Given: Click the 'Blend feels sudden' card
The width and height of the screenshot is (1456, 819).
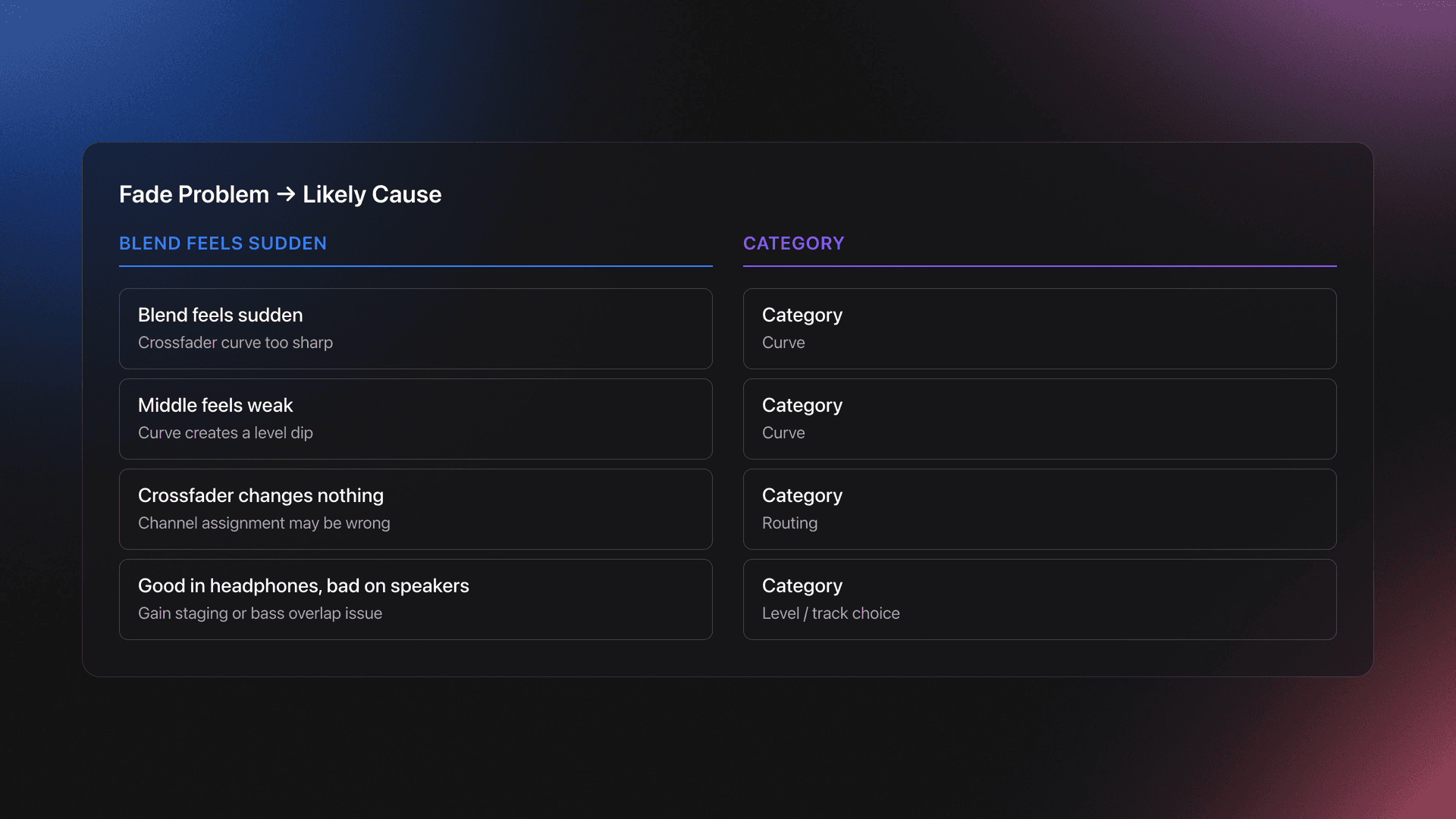Looking at the screenshot, I should click(x=416, y=328).
